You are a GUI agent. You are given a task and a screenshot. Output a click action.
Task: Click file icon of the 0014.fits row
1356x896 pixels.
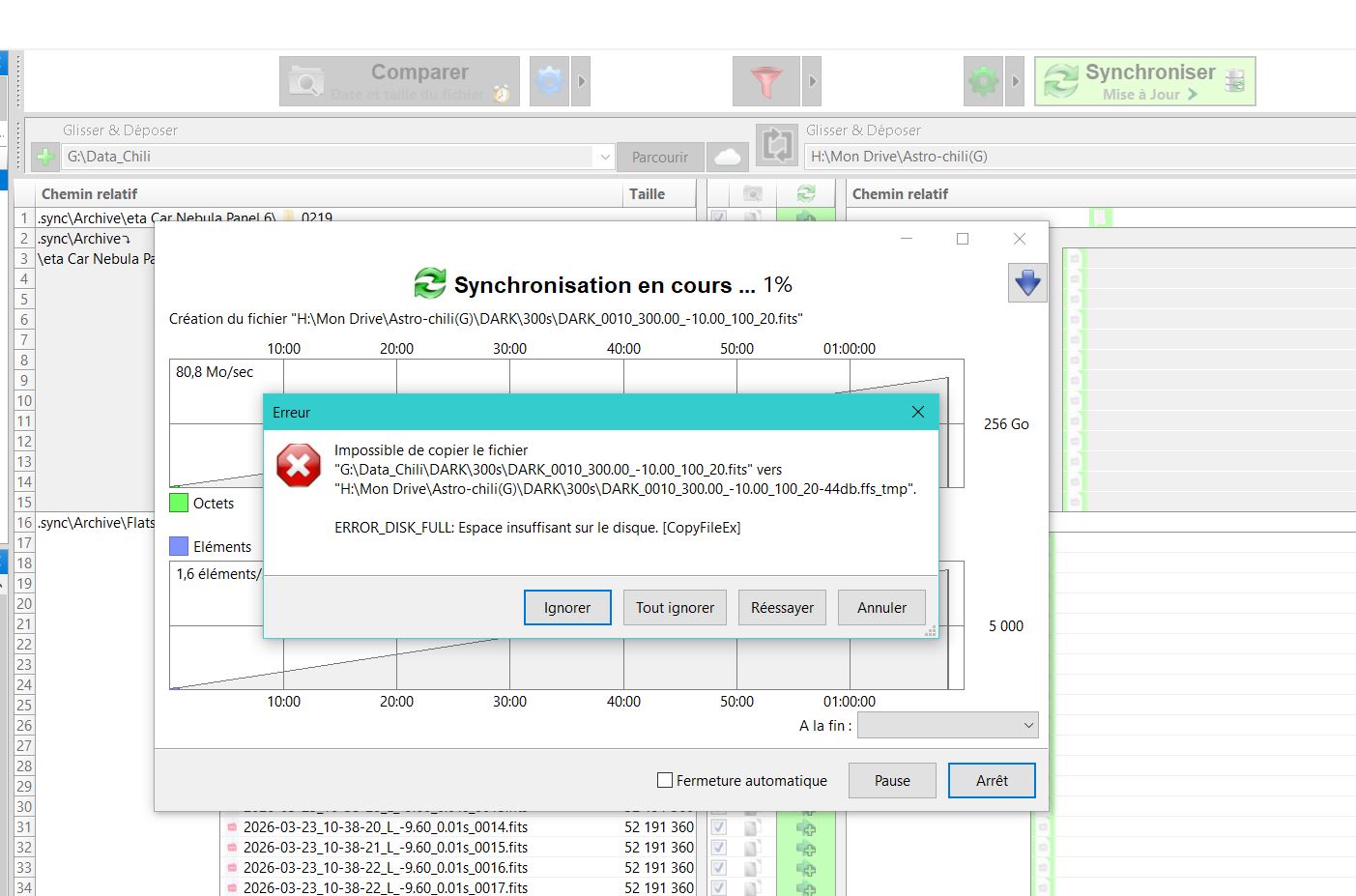(232, 827)
